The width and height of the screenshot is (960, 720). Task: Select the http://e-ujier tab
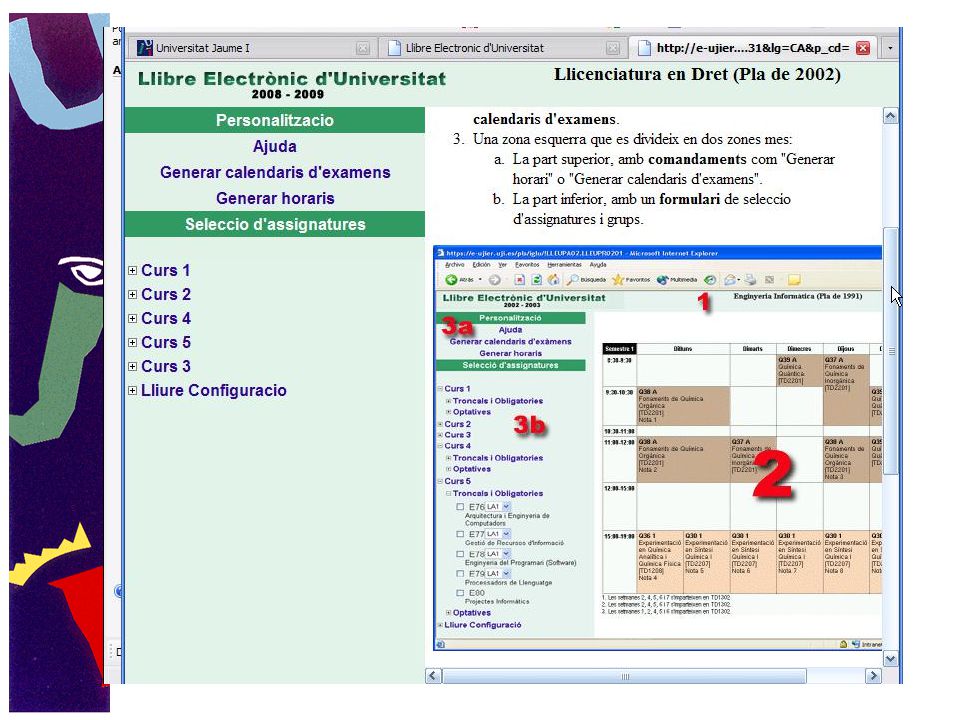coord(752,48)
